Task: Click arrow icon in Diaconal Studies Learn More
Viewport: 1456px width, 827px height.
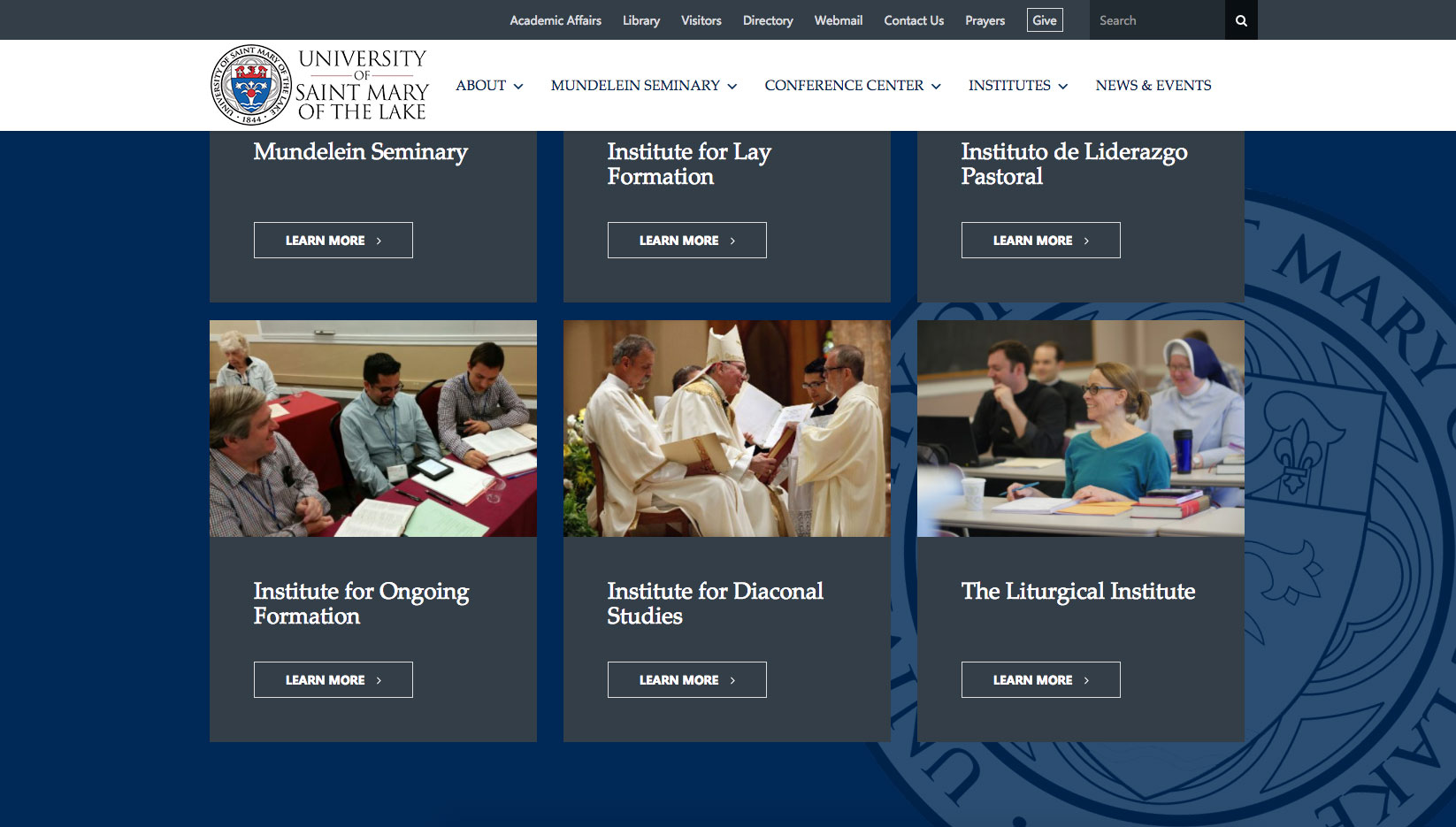Action: point(732,680)
